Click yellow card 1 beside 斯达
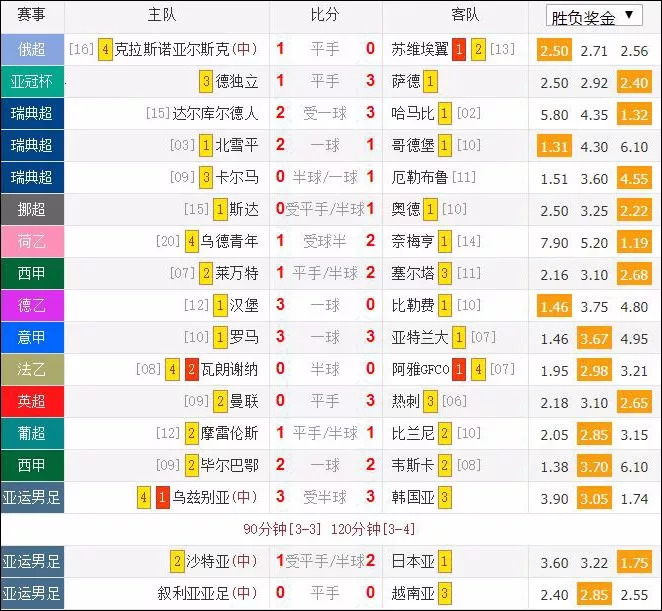The image size is (662, 611). tap(220, 209)
